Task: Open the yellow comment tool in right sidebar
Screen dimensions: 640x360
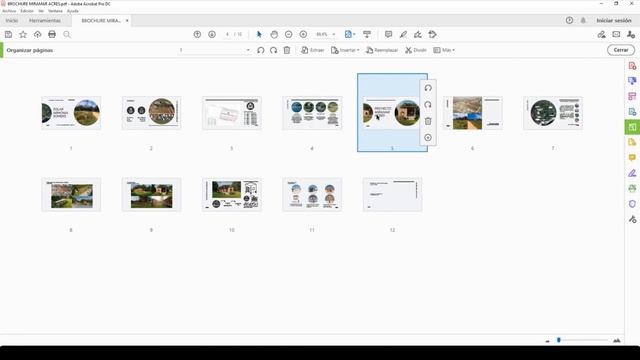Action: tap(632, 158)
